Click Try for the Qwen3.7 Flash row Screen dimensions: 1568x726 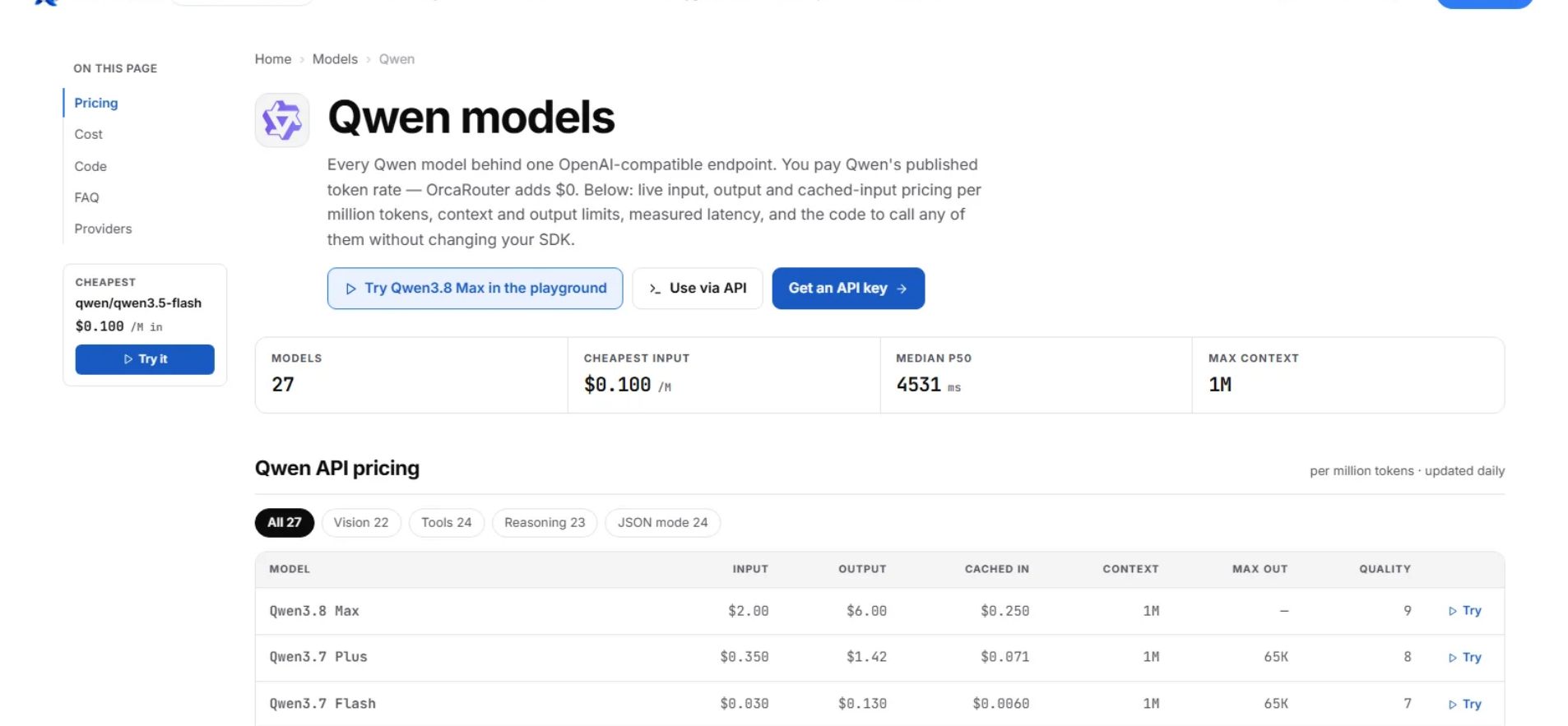1465,705
